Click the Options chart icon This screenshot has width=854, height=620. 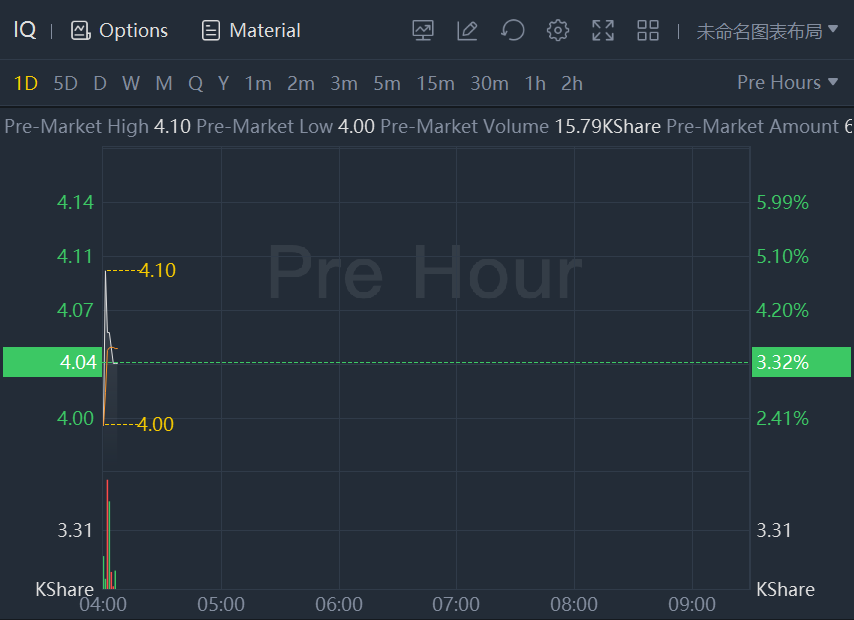click(x=81, y=31)
